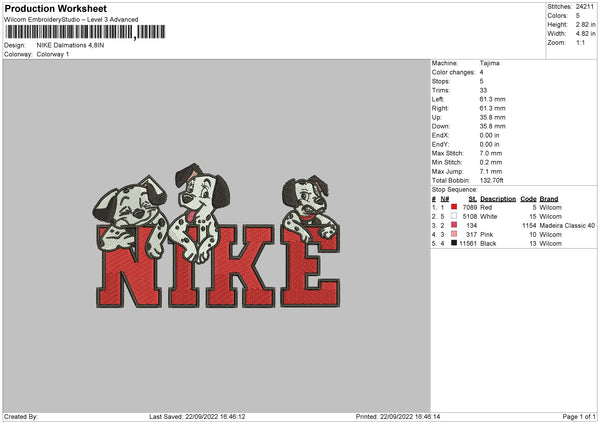600x424 pixels.
Task: Click the 'Colors:' label in the header
Action: (x=558, y=16)
